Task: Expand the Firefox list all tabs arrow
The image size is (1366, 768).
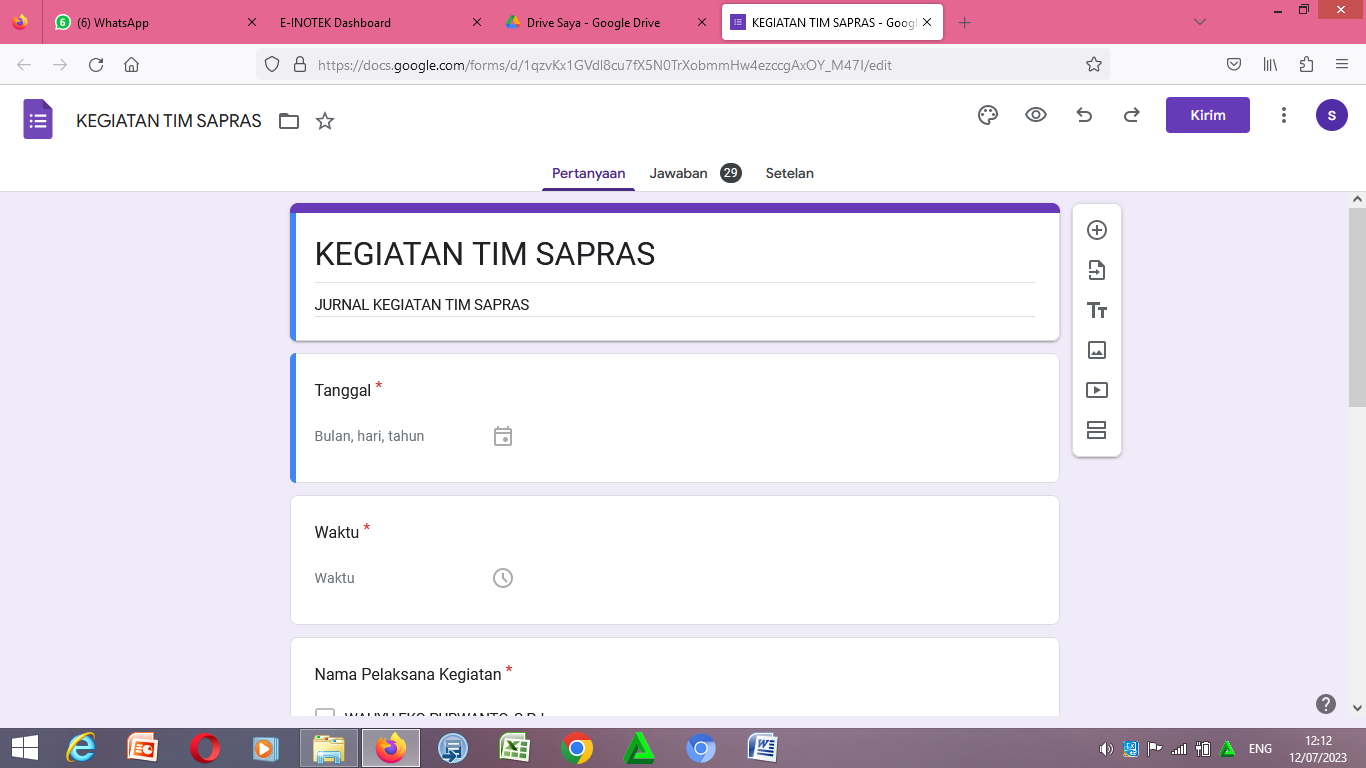Action: point(1200,22)
